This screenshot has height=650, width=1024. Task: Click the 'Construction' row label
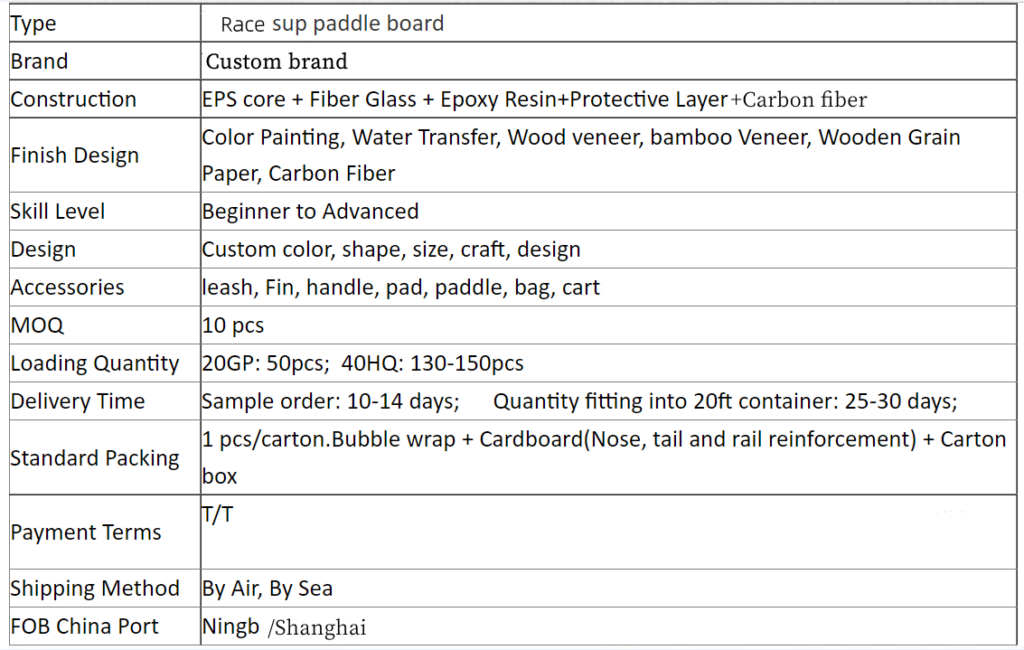point(73,100)
